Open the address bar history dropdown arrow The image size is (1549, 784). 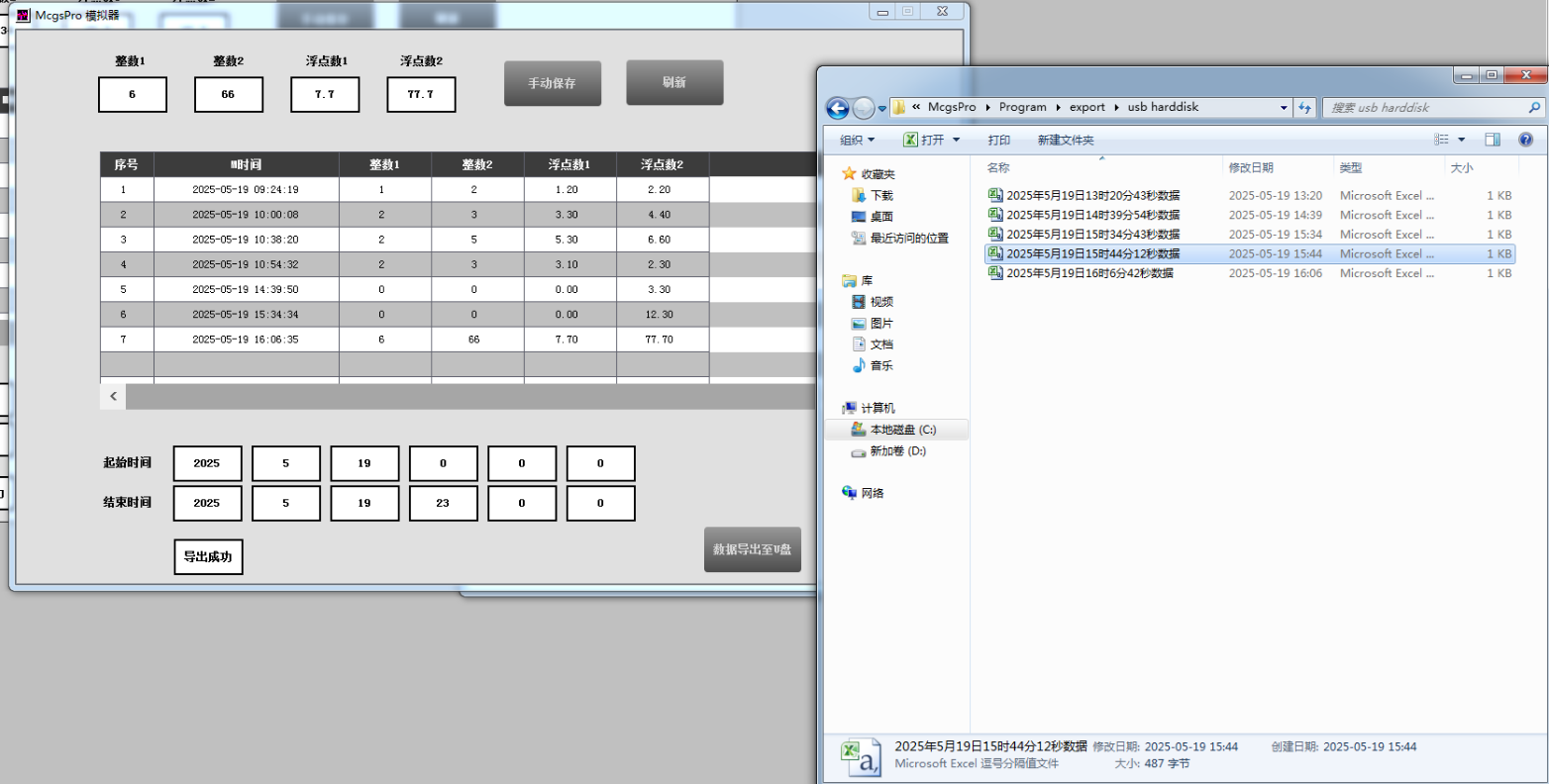(x=1285, y=108)
